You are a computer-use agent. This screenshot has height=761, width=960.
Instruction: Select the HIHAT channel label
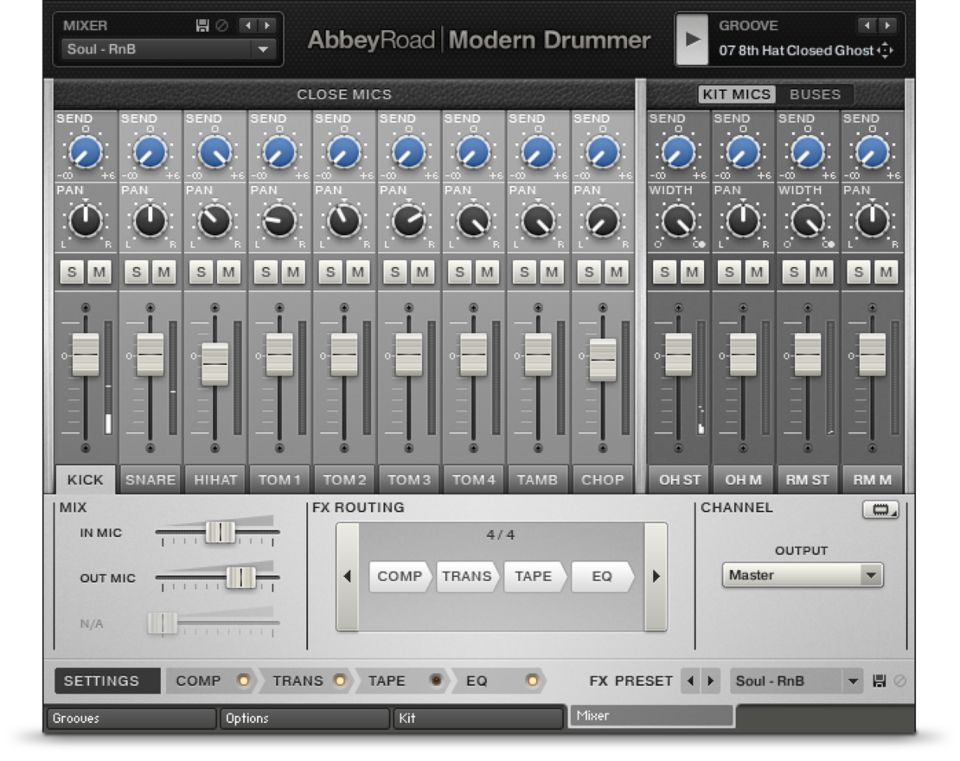coord(215,480)
